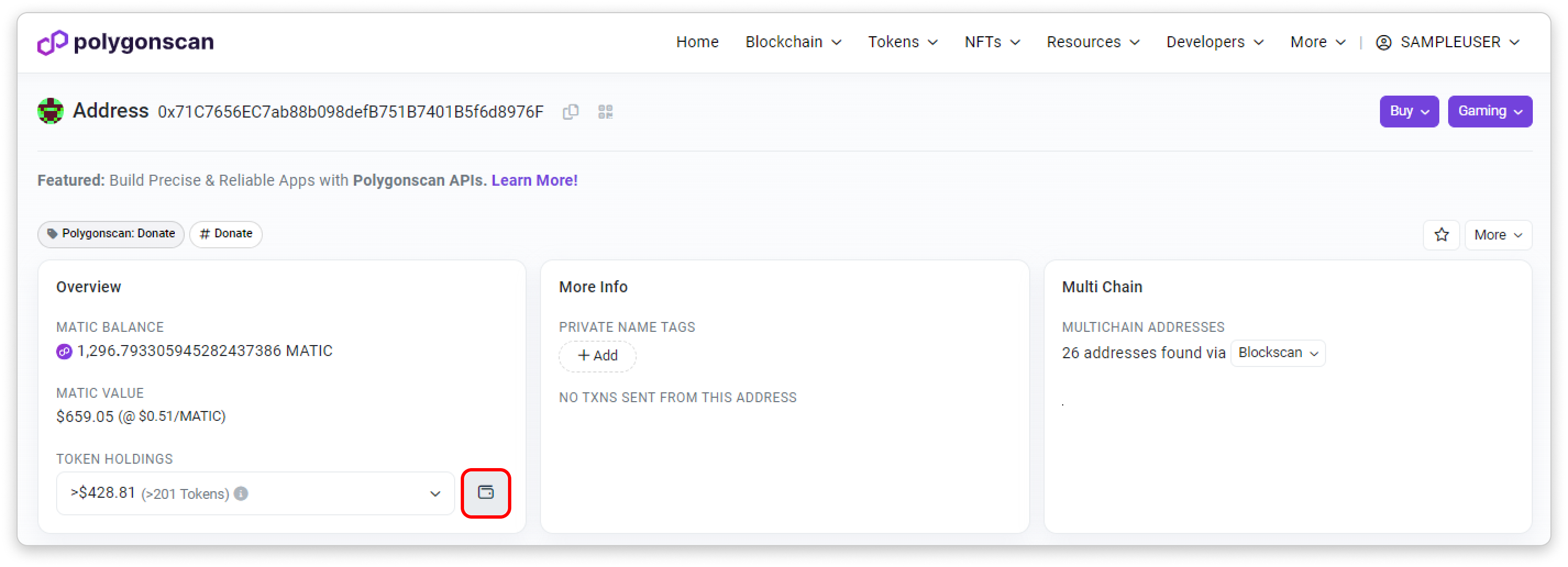Screen dimensions: 1568x567
Task: Open the Blockscan multichain dropdown
Action: point(1277,353)
